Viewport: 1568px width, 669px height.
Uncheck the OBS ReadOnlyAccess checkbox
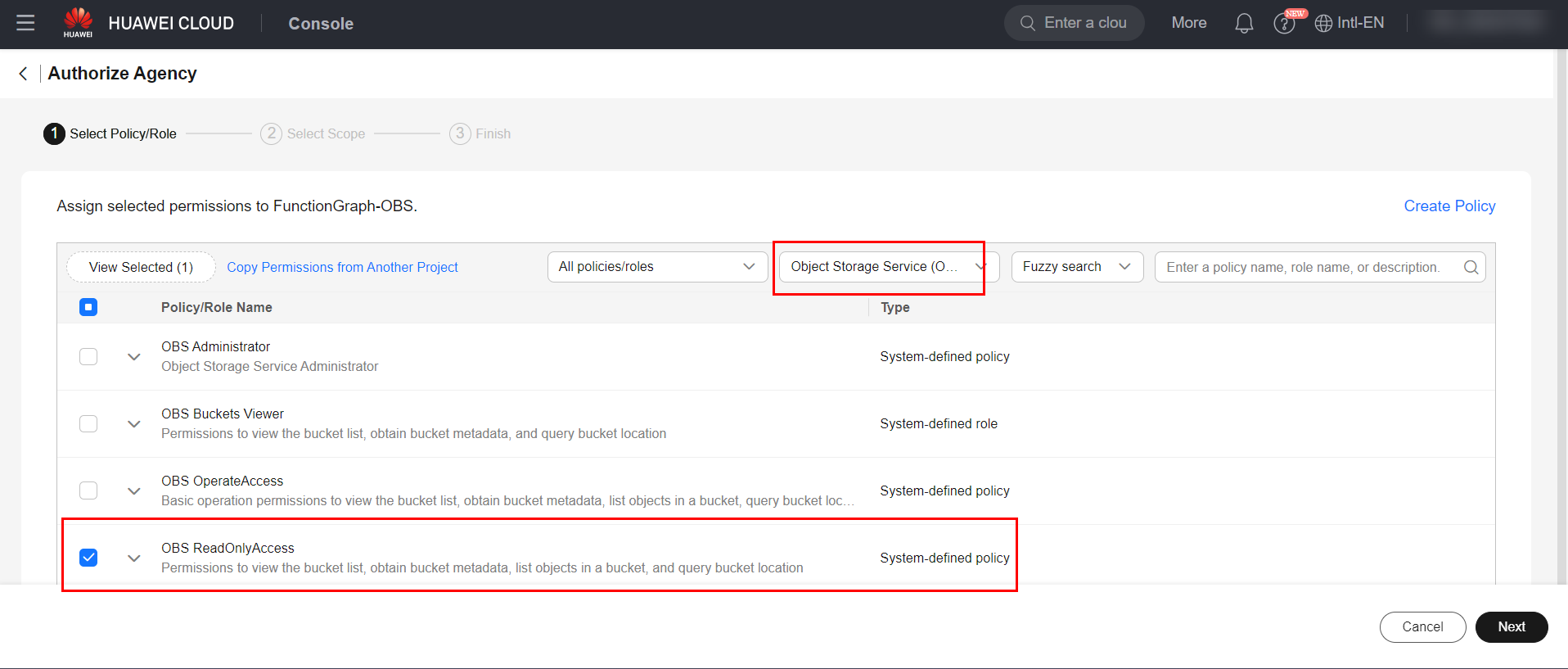click(x=88, y=558)
